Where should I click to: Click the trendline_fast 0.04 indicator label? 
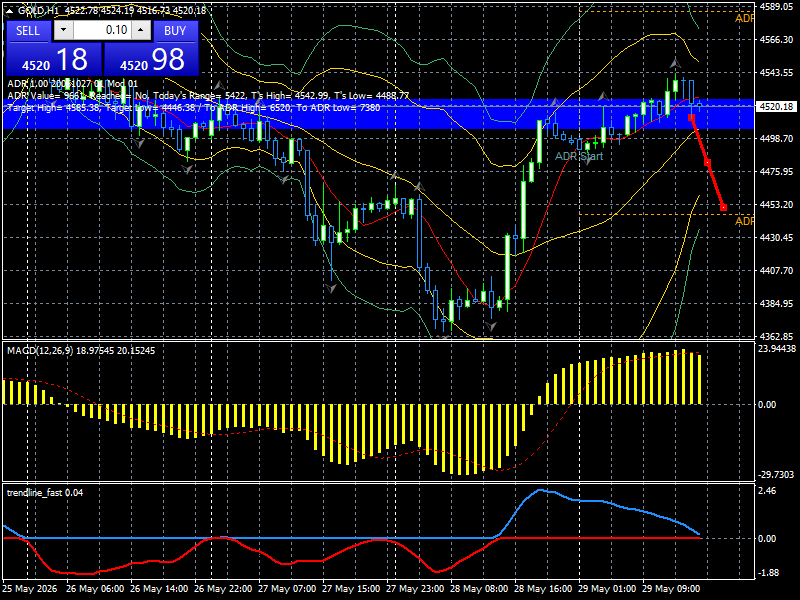45,493
